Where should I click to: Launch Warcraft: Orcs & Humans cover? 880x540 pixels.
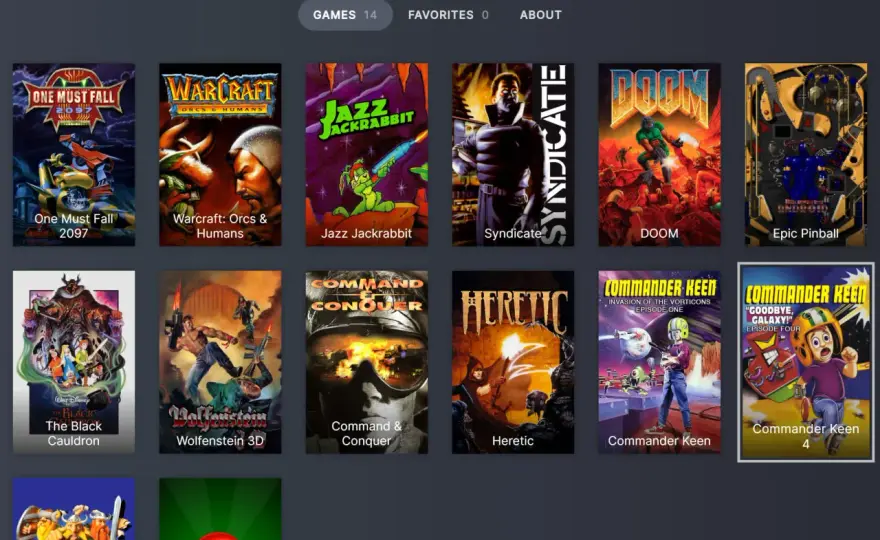221,154
